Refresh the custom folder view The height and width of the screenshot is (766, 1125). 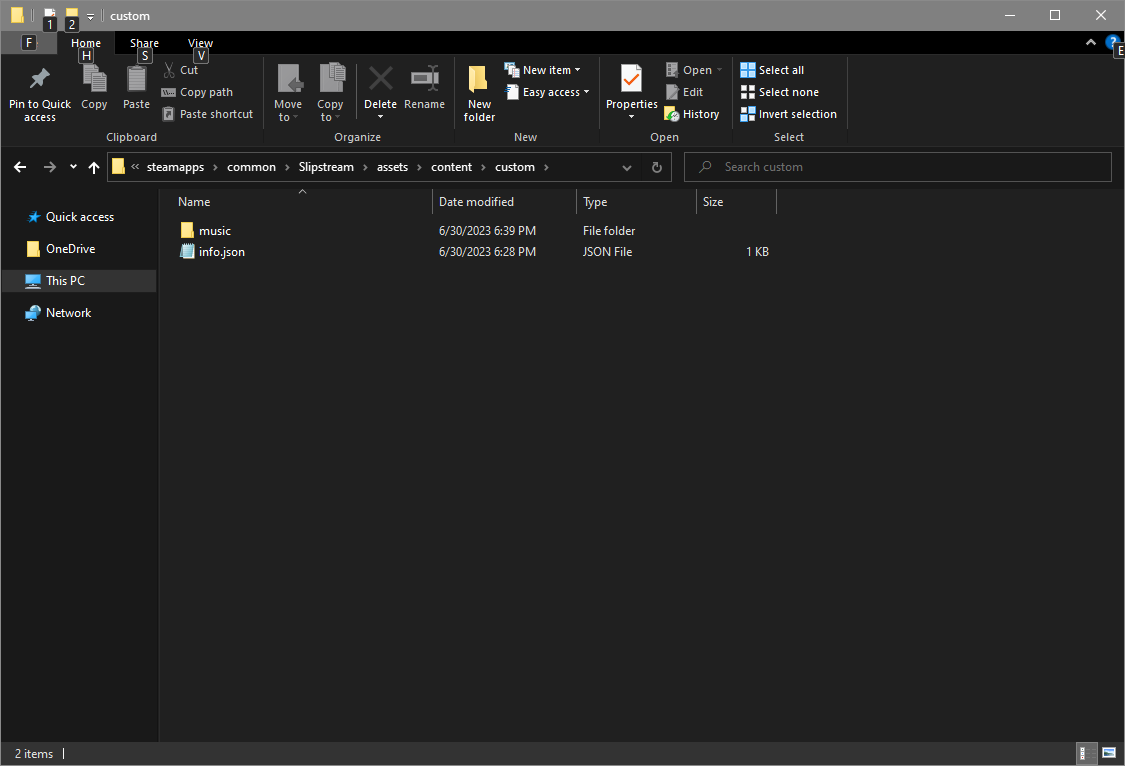tap(656, 167)
